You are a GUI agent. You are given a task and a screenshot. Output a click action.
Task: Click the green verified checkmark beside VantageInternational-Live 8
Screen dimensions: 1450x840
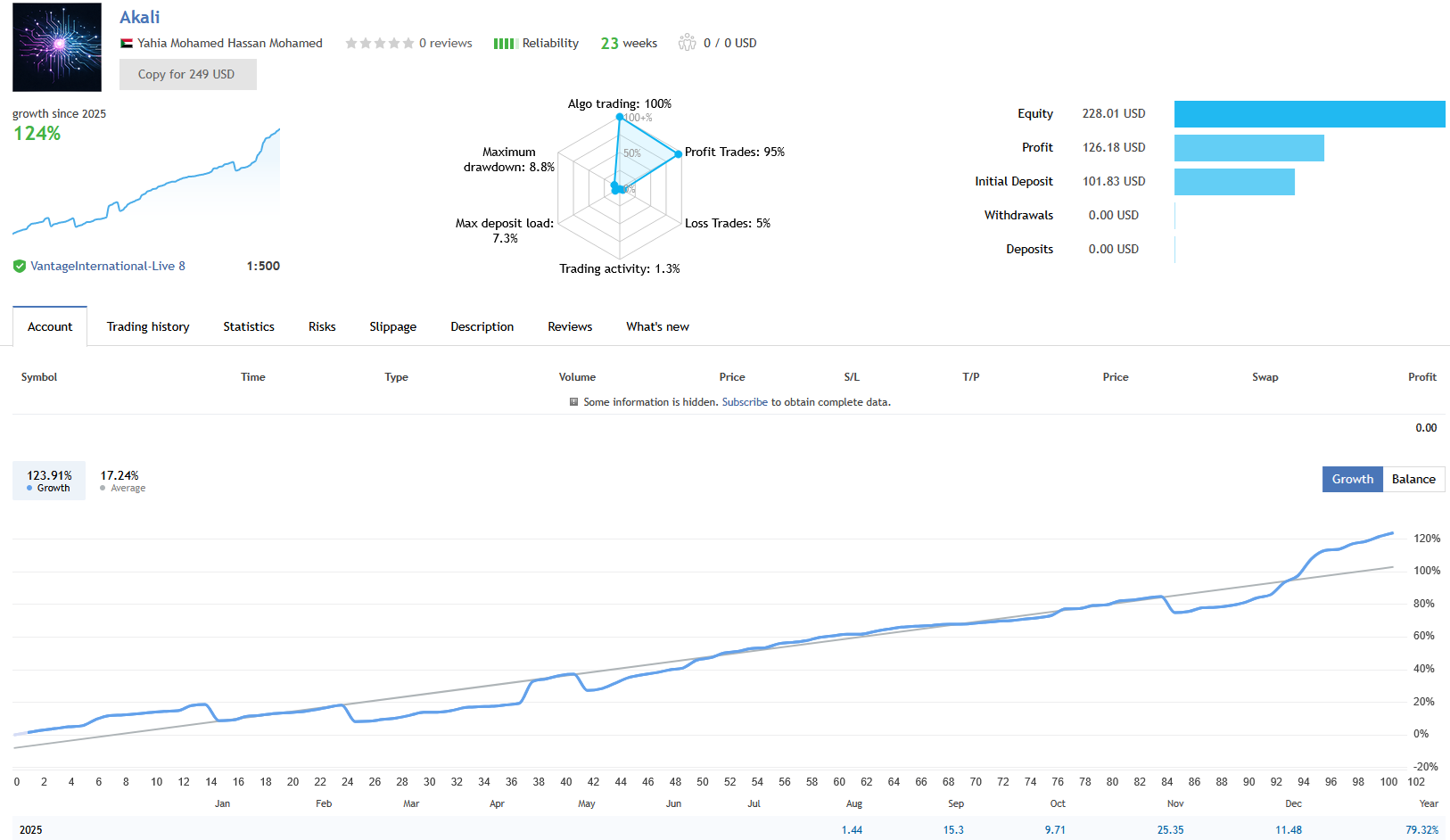point(19,266)
